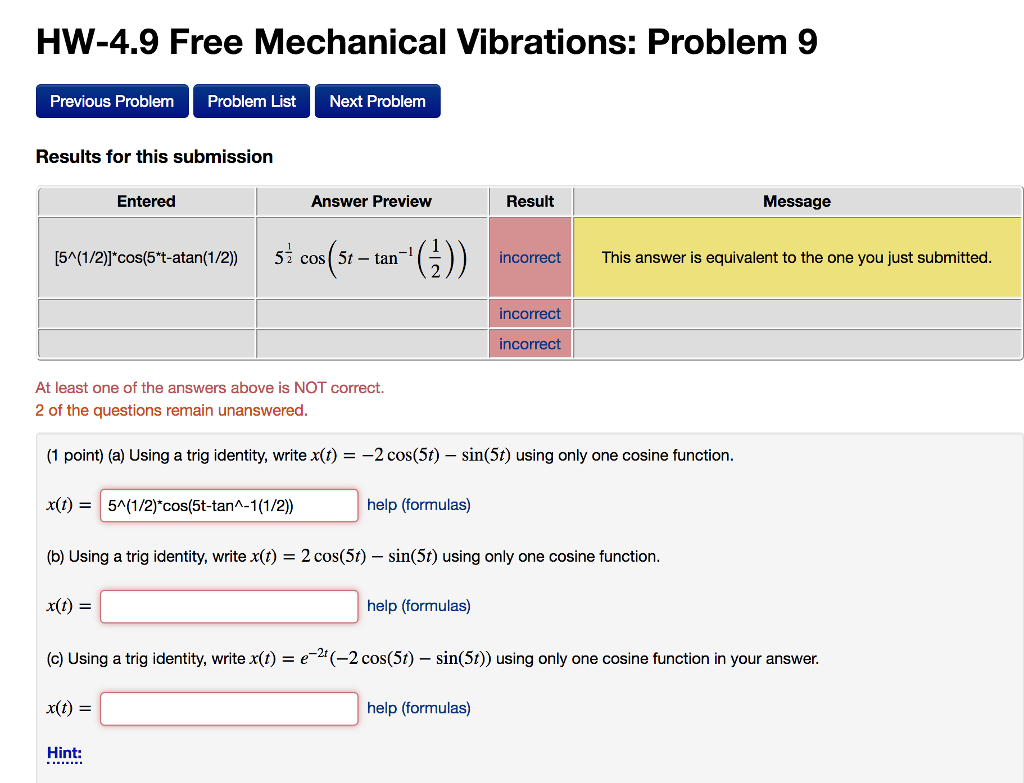Click the Result column header
Screen dimensions: 1024x783
pyautogui.click(x=529, y=201)
